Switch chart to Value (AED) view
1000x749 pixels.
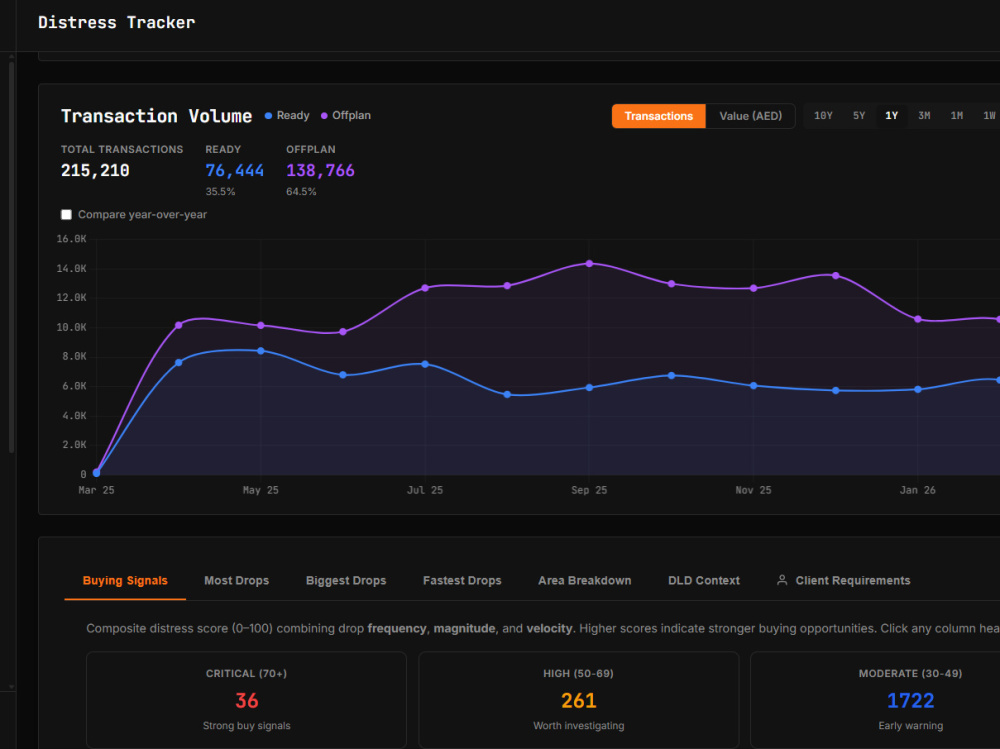750,116
